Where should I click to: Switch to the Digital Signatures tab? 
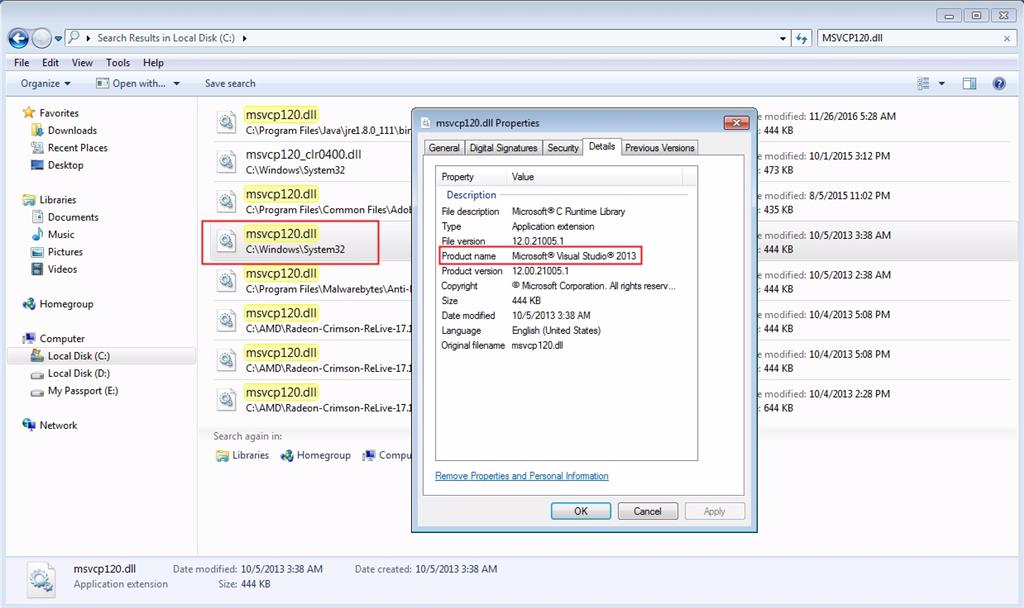[504, 148]
